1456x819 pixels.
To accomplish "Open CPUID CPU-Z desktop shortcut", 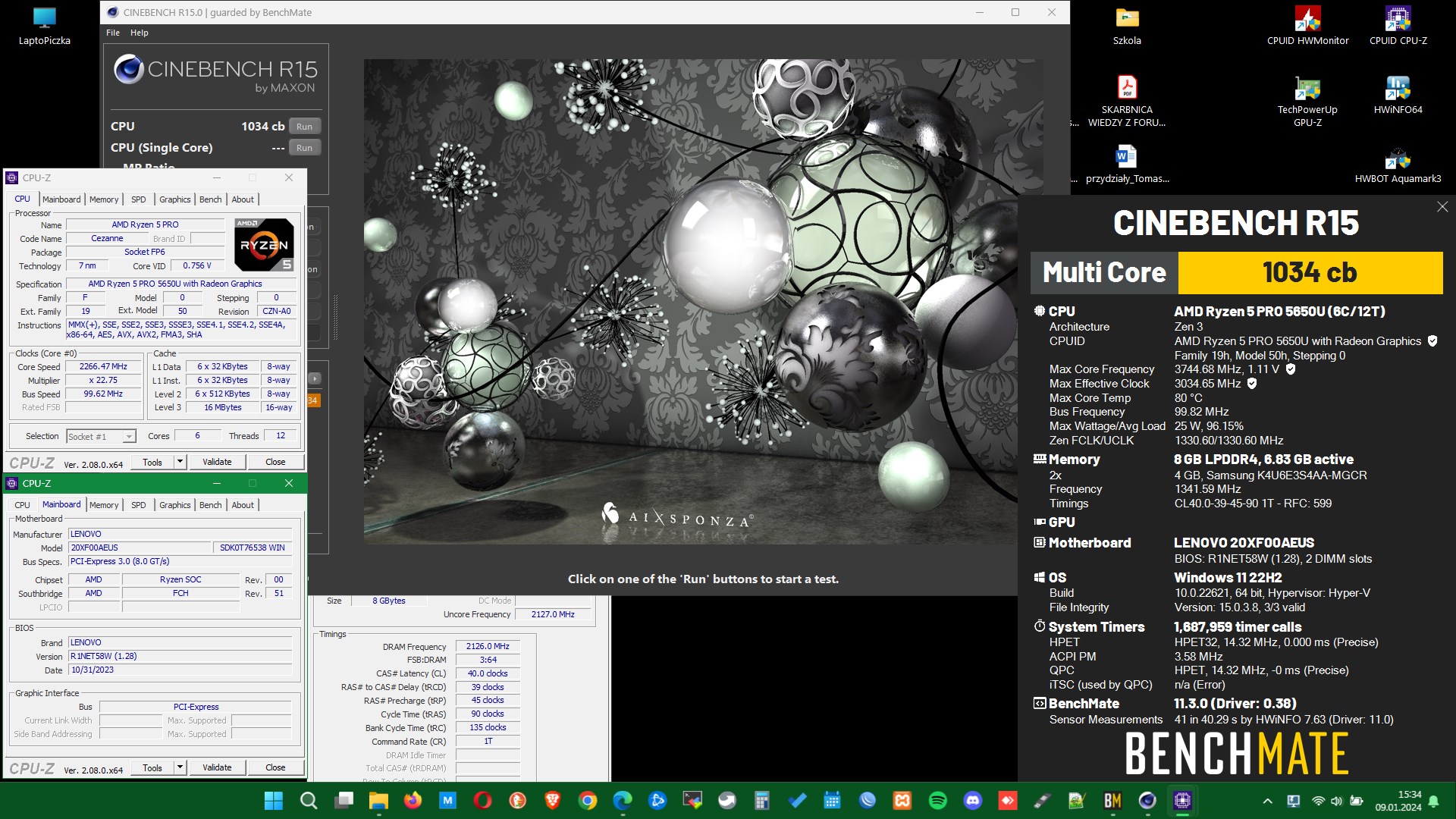I will point(1398,27).
